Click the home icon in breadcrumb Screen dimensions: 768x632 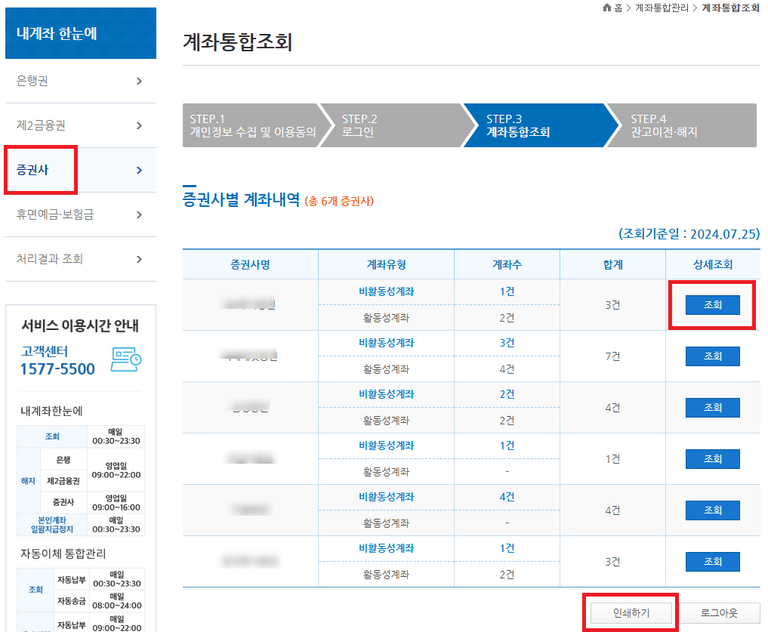[606, 8]
